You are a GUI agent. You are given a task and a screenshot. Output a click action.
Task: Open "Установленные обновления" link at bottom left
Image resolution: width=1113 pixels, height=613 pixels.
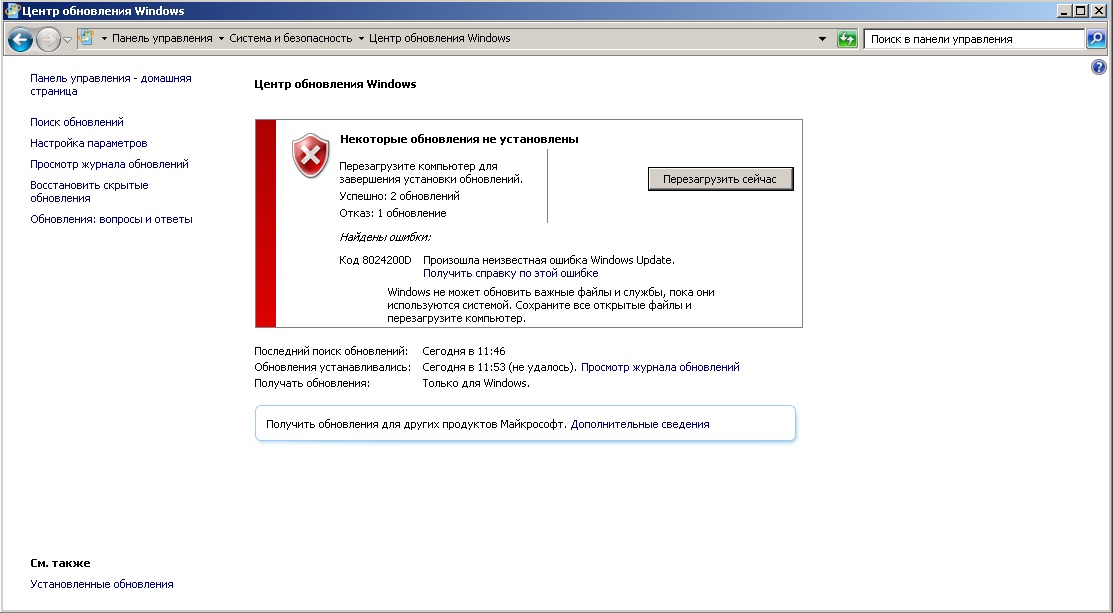pos(102,584)
